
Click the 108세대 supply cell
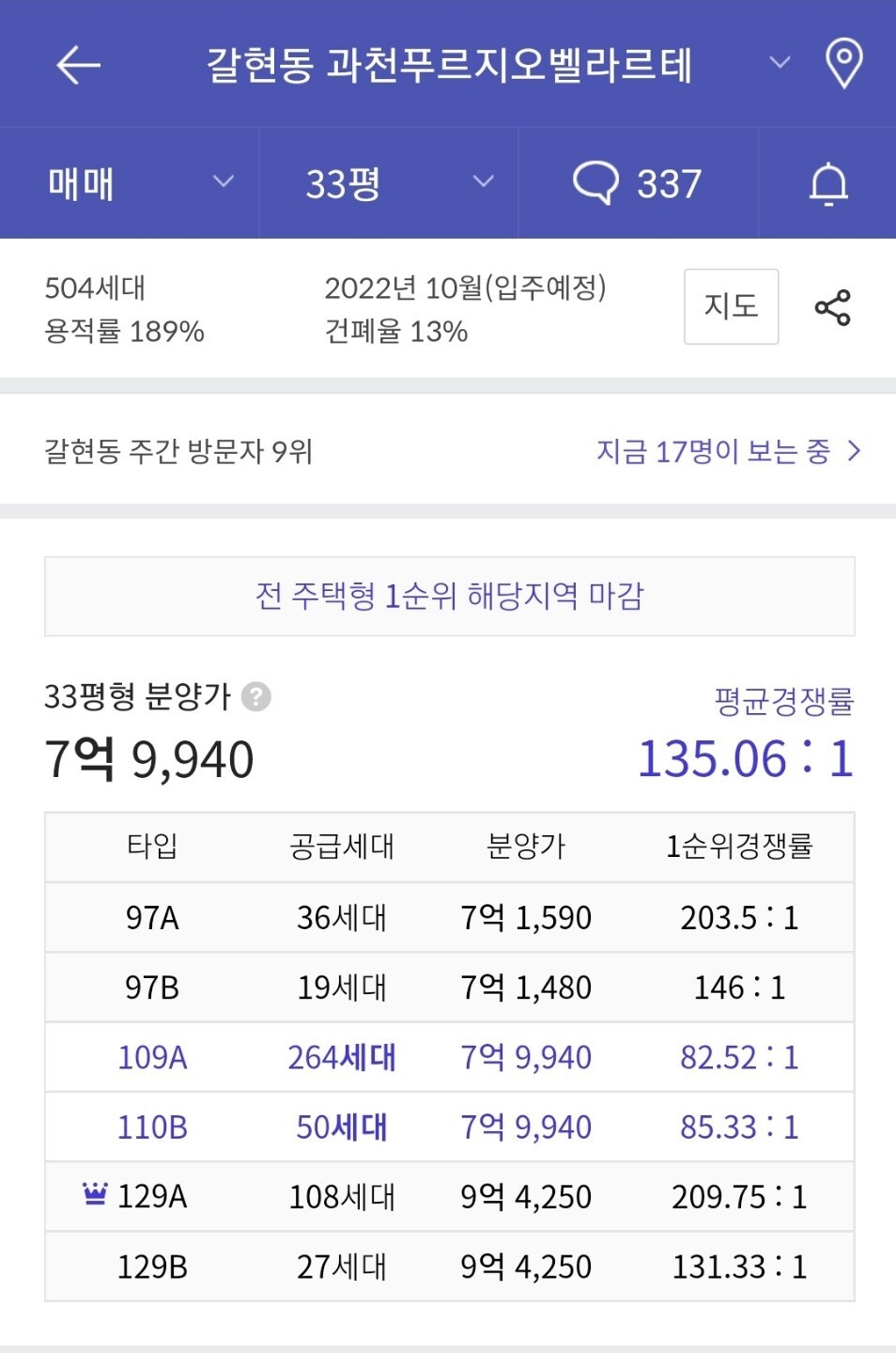point(342,1196)
